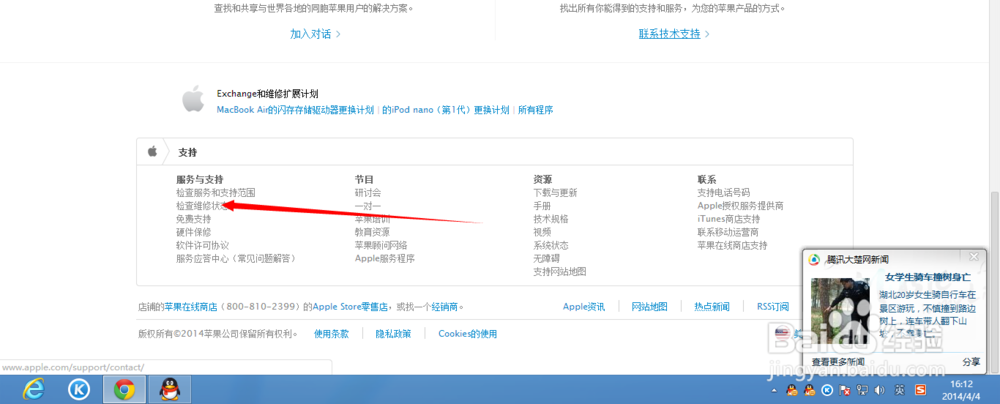Open the 系统状态 link
This screenshot has height=404, width=1000.
[x=551, y=246]
